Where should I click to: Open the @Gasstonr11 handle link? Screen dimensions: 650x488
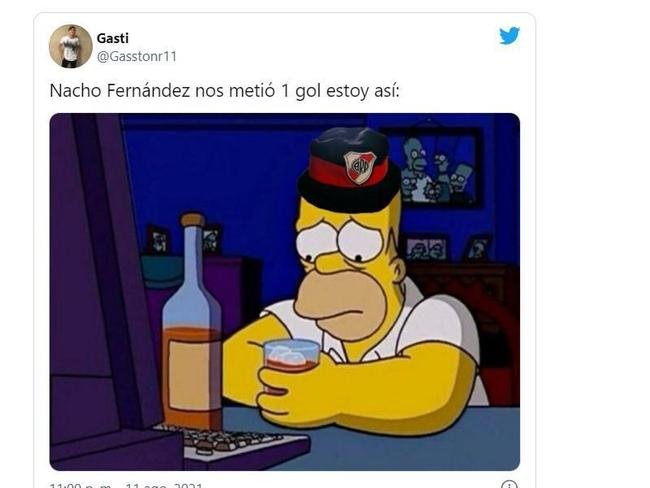click(137, 56)
